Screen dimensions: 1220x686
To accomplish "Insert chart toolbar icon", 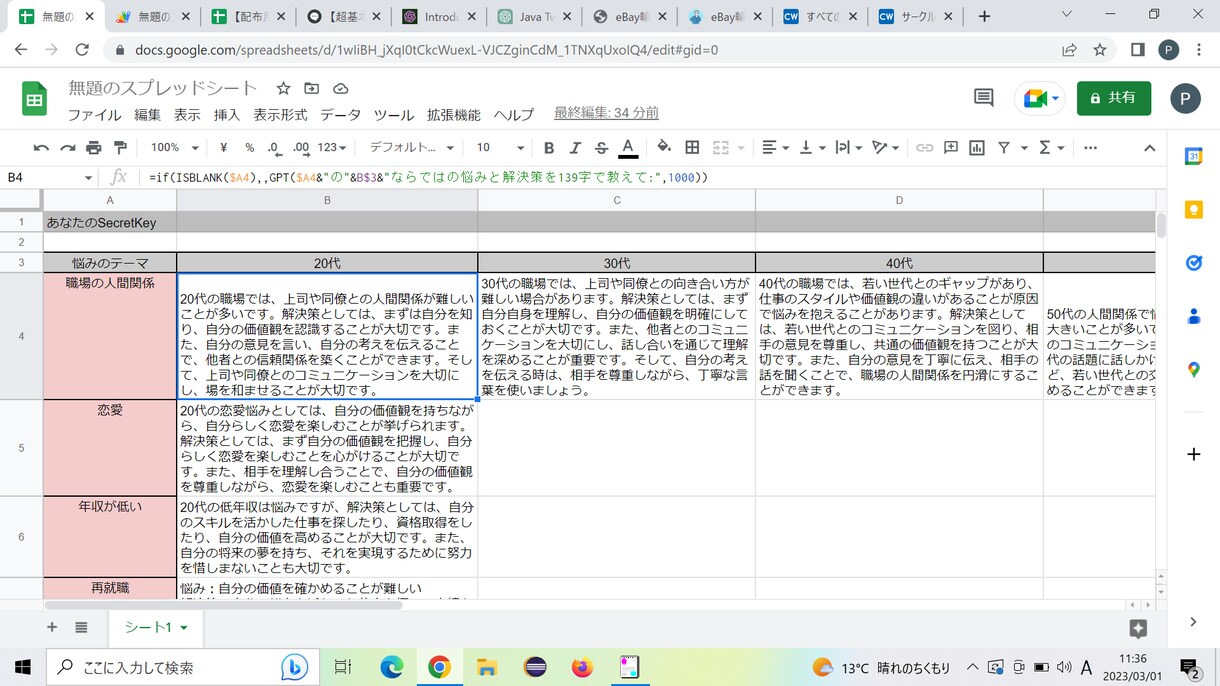I will click(977, 148).
